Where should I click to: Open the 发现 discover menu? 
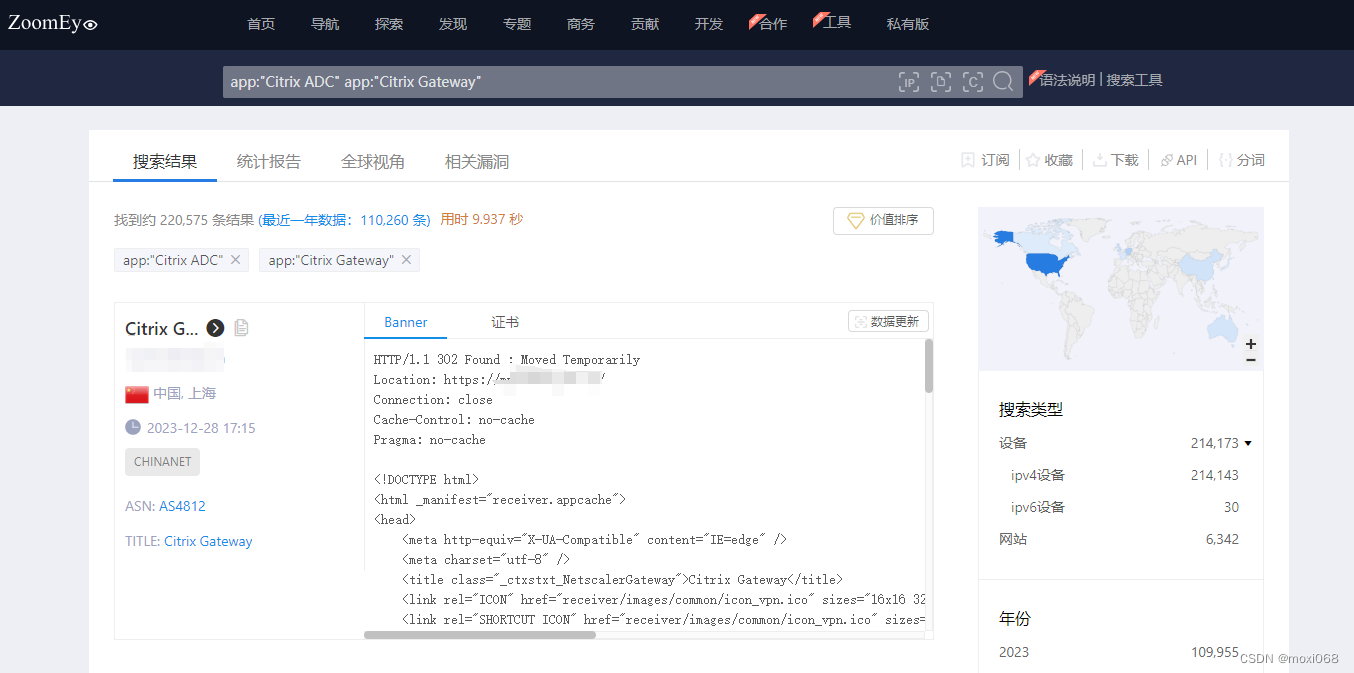click(453, 24)
